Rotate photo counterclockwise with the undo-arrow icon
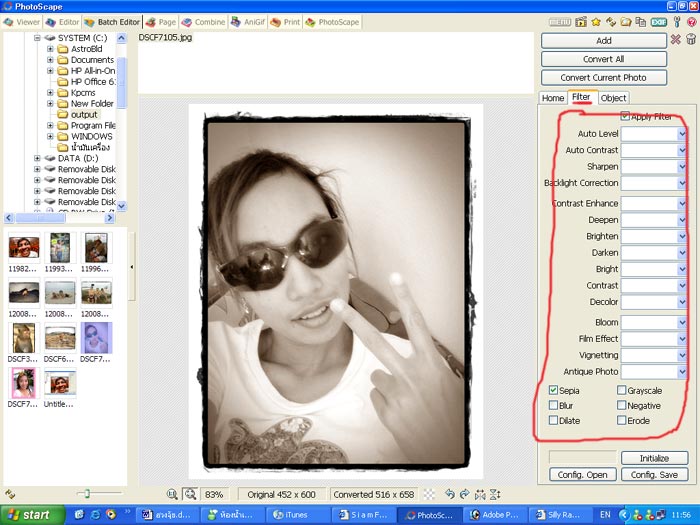 pyautogui.click(x=450, y=494)
